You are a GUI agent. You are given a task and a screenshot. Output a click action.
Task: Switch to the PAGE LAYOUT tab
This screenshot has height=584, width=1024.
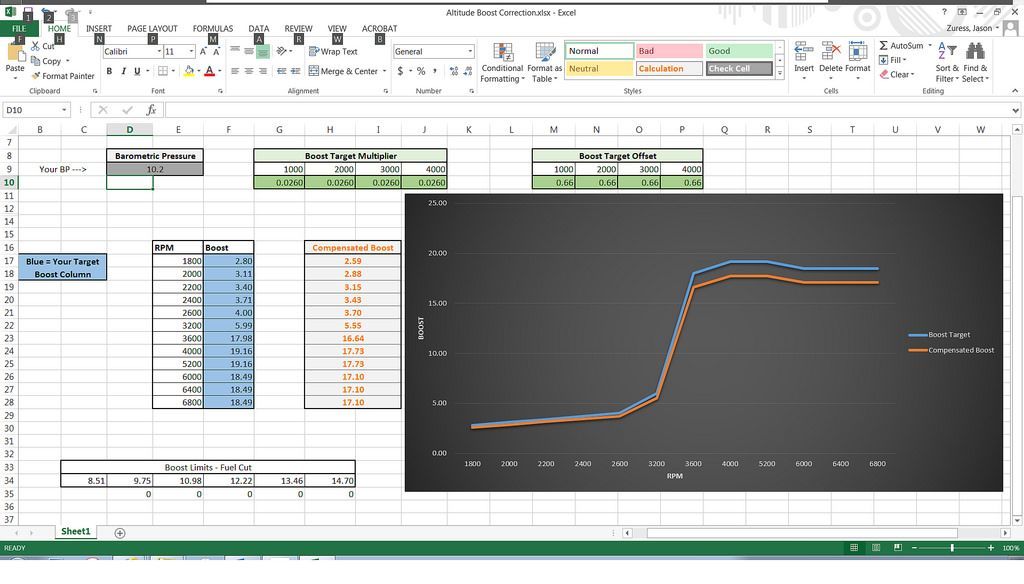click(152, 29)
